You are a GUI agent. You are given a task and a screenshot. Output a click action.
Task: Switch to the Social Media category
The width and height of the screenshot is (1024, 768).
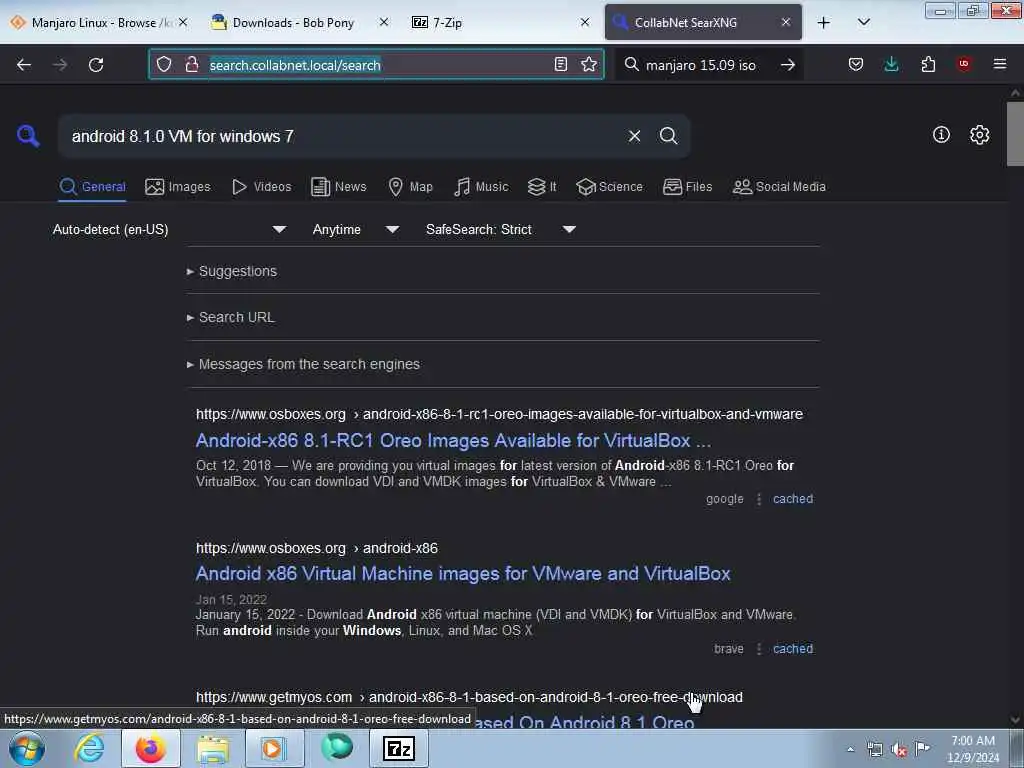[779, 187]
